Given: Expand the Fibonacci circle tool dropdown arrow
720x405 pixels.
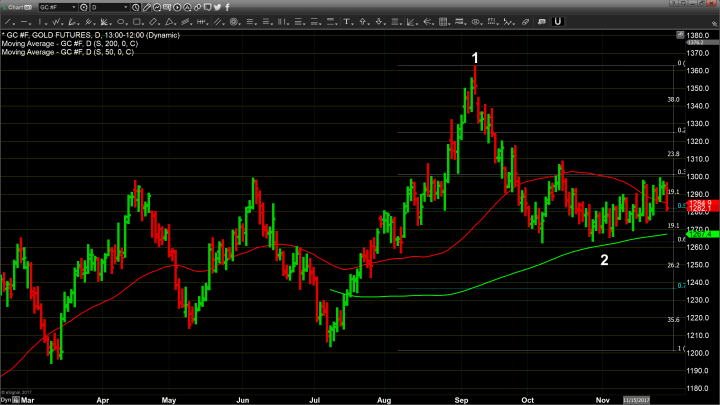Looking at the screenshot, I should (240, 22).
